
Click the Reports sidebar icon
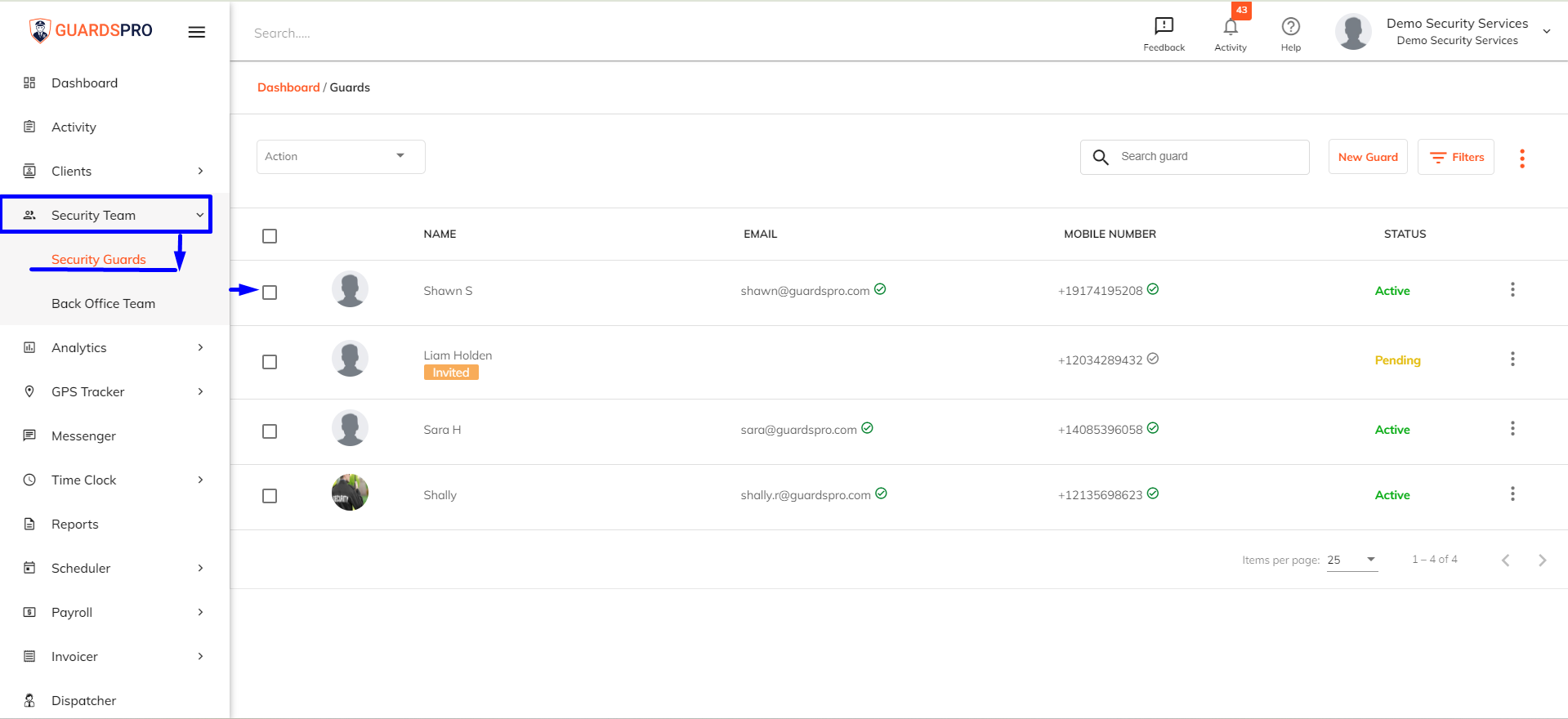coord(29,524)
